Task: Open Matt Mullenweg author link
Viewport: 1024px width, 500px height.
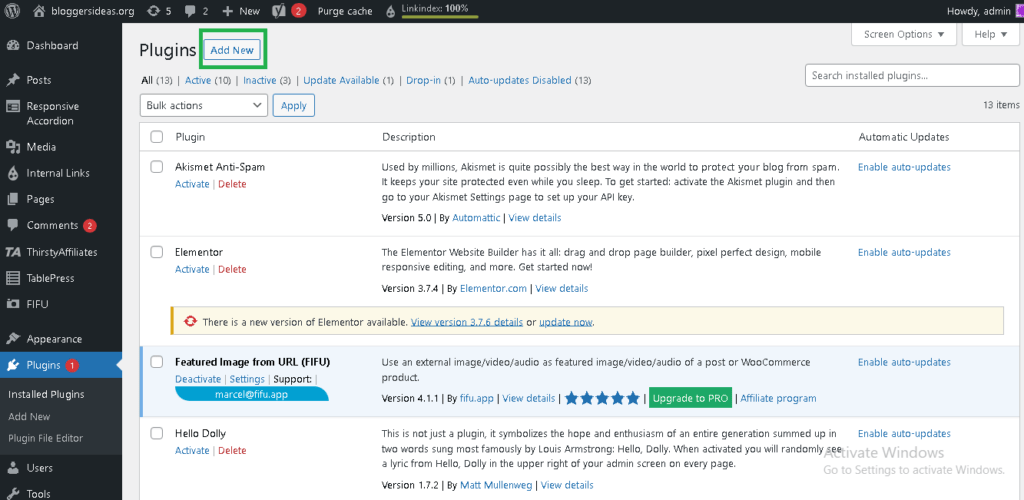Action: (x=496, y=485)
